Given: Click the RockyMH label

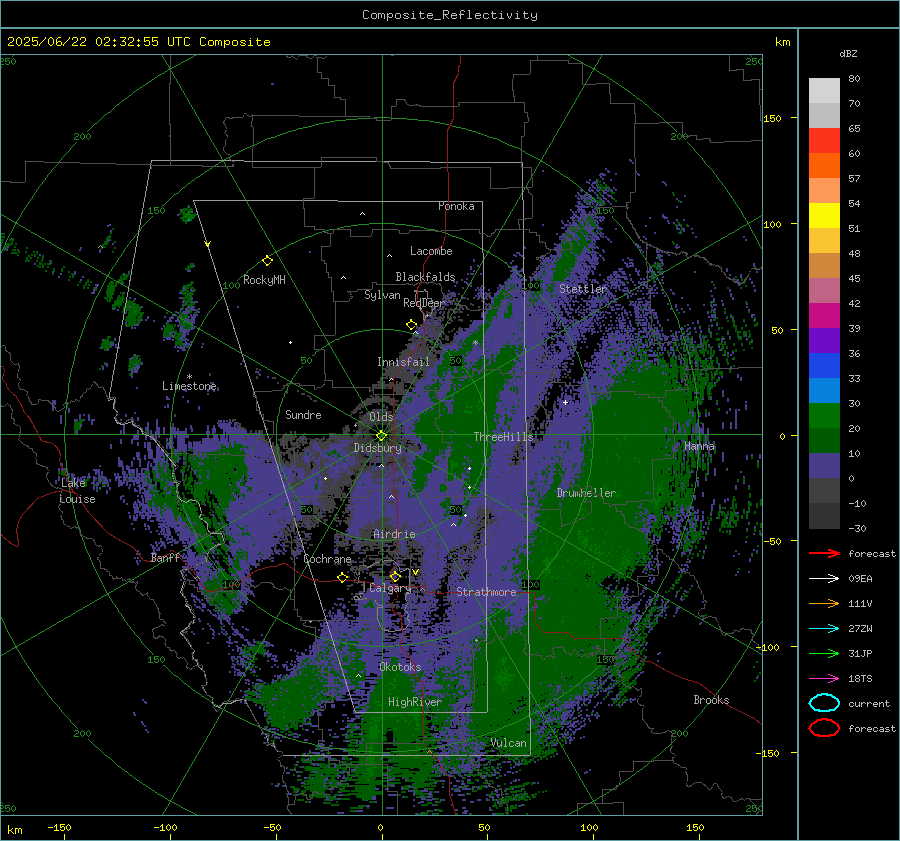Looking at the screenshot, I should 264,280.
